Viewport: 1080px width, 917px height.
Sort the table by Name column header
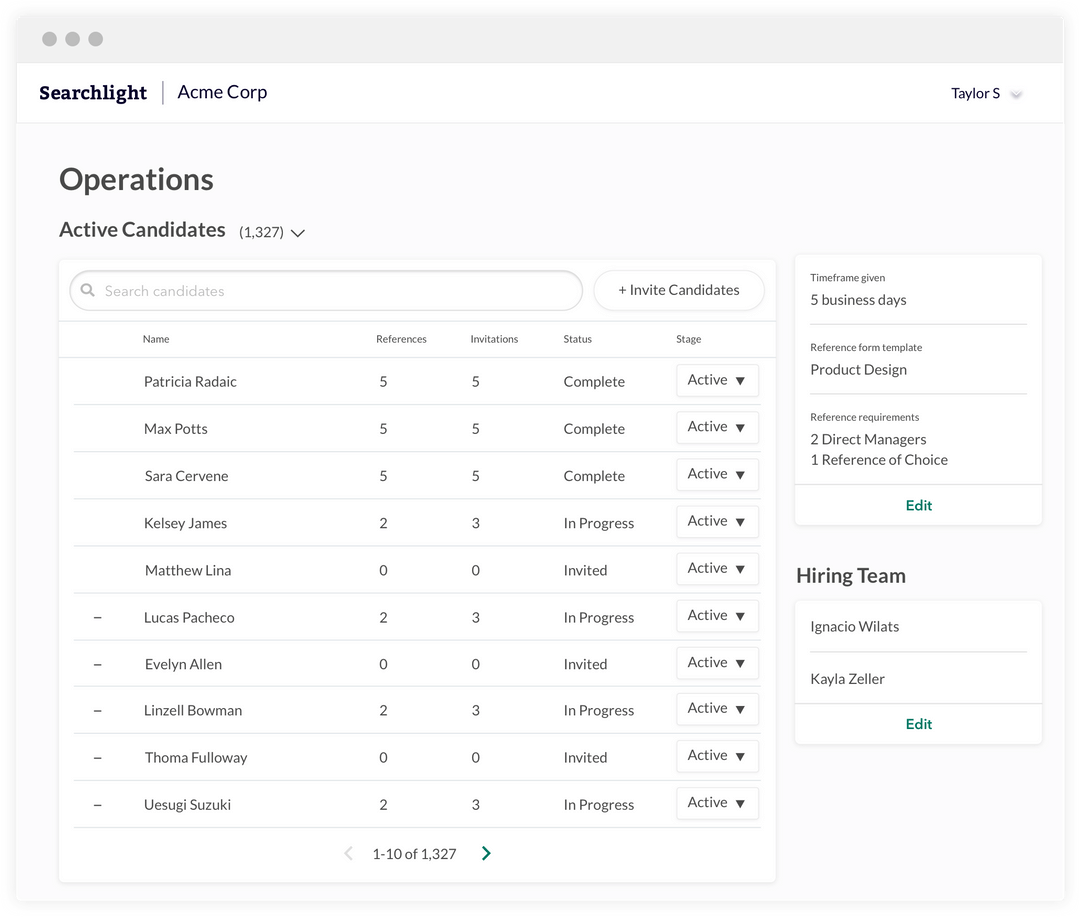(x=156, y=340)
